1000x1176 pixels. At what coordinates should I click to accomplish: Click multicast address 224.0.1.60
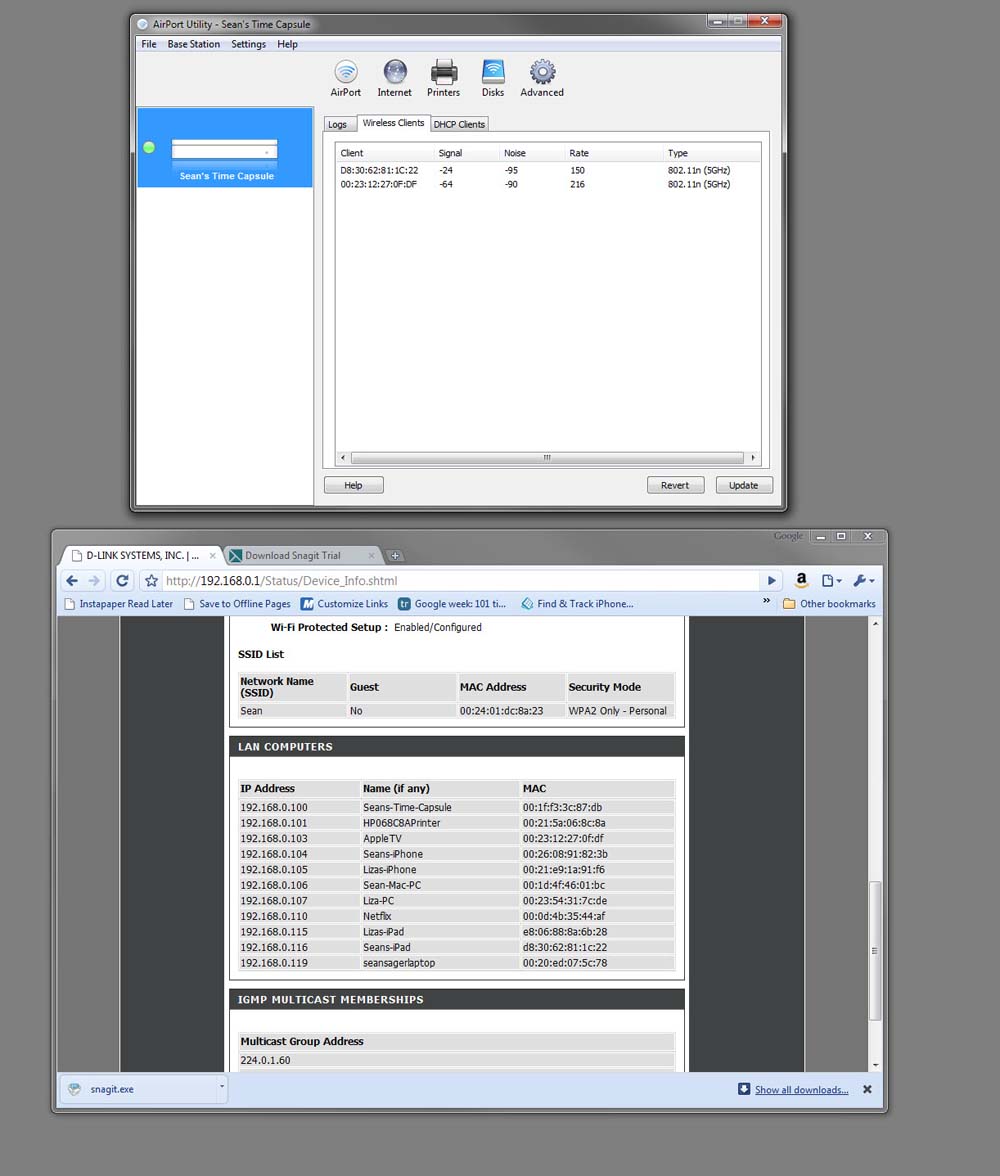tap(266, 1060)
